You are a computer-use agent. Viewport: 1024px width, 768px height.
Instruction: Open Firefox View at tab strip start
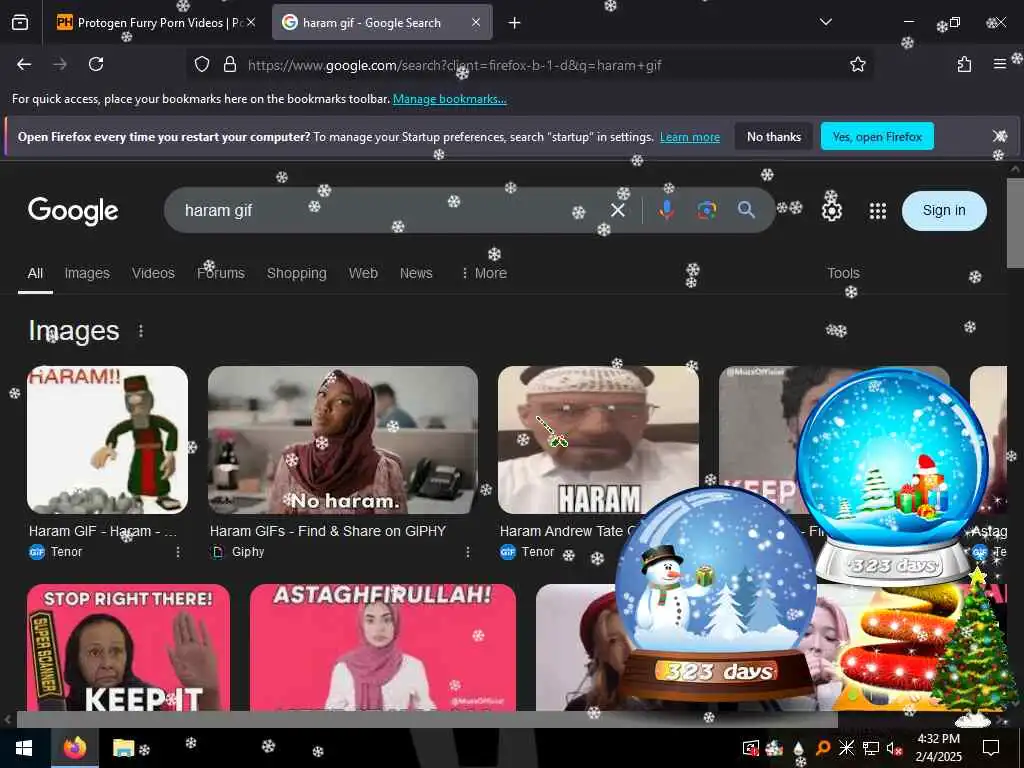click(x=20, y=22)
